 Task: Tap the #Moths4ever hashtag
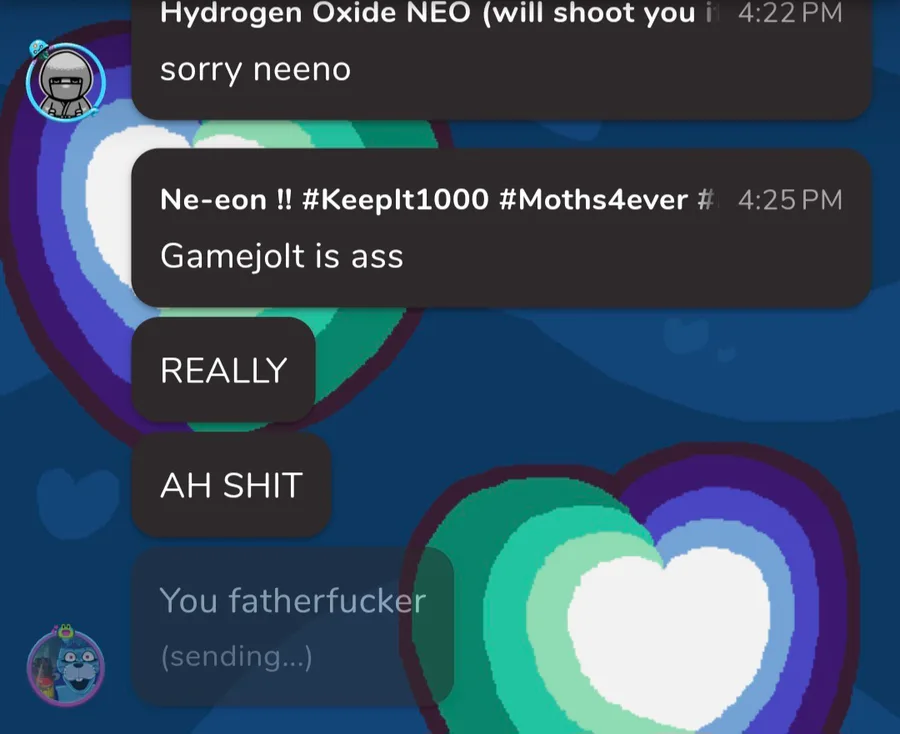point(593,200)
